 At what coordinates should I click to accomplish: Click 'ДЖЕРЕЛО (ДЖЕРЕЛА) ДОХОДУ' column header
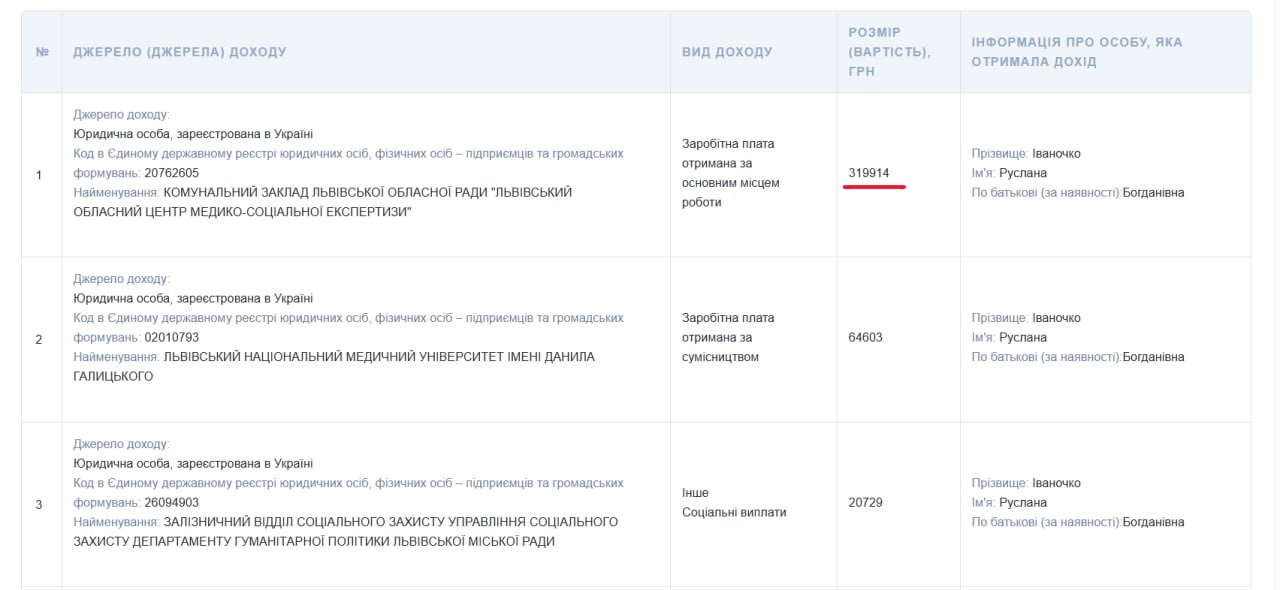[180, 52]
